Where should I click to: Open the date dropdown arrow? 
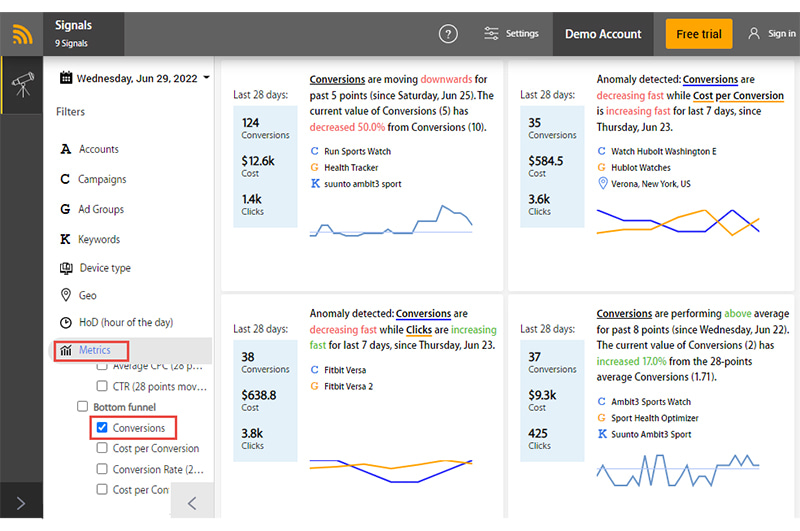pos(206,78)
